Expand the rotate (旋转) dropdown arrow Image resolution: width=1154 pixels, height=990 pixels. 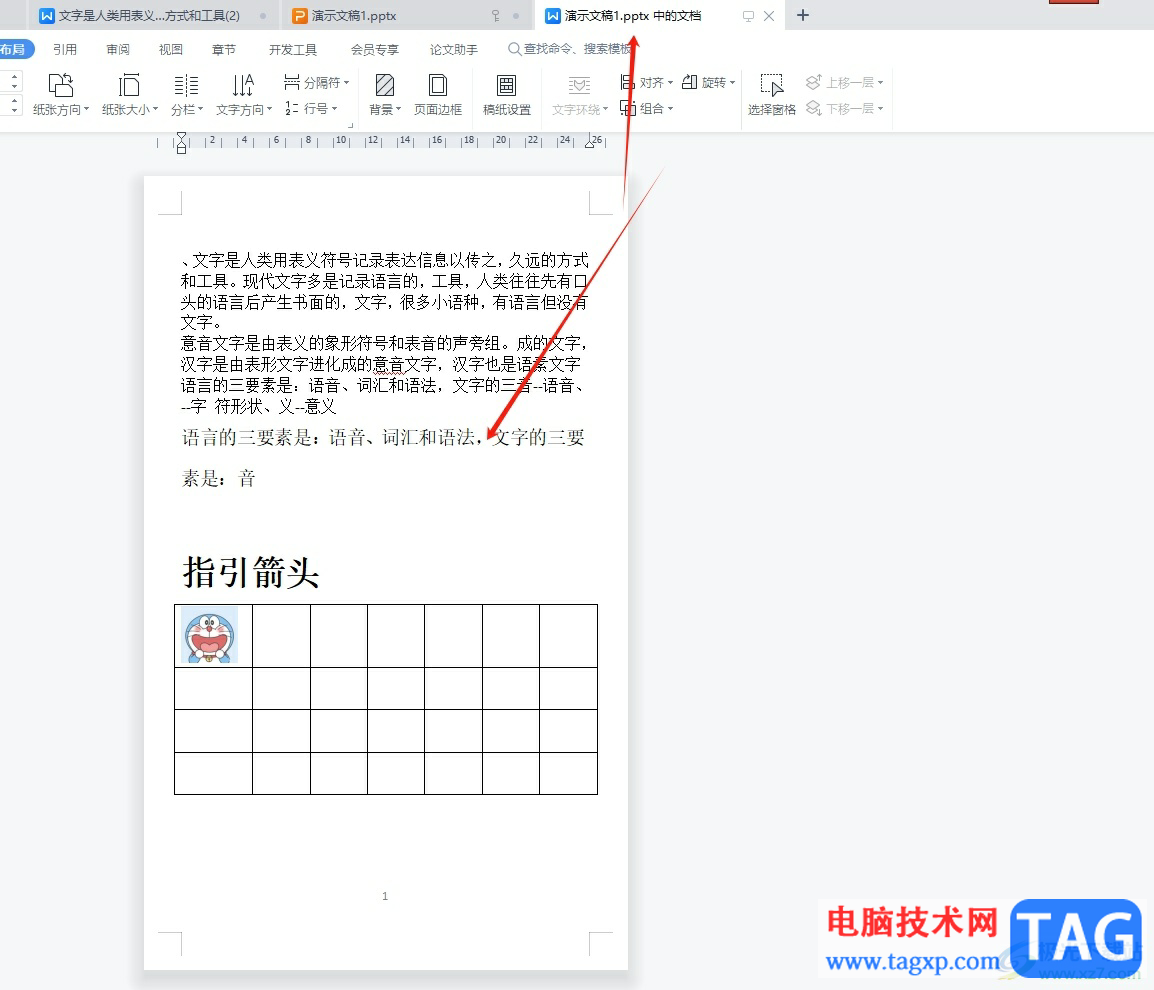(732, 82)
